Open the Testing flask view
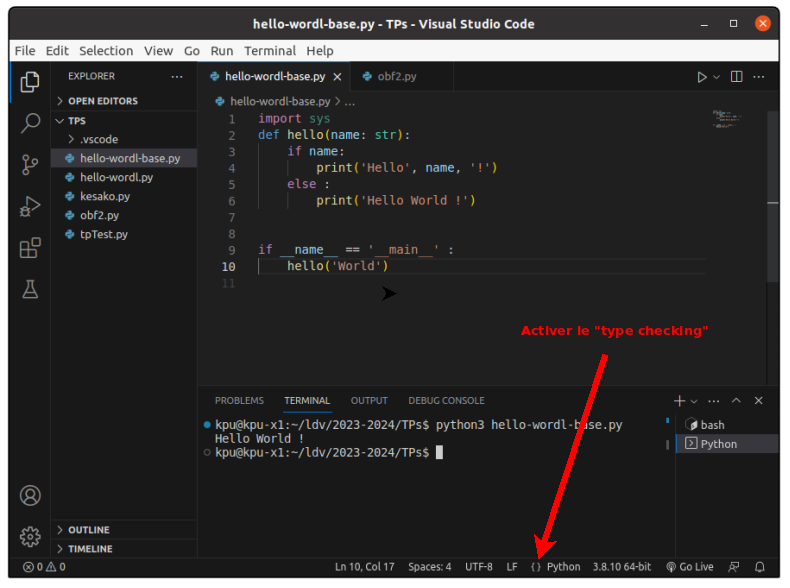Image resolution: width=790 pixels, height=588 pixels. point(30,289)
